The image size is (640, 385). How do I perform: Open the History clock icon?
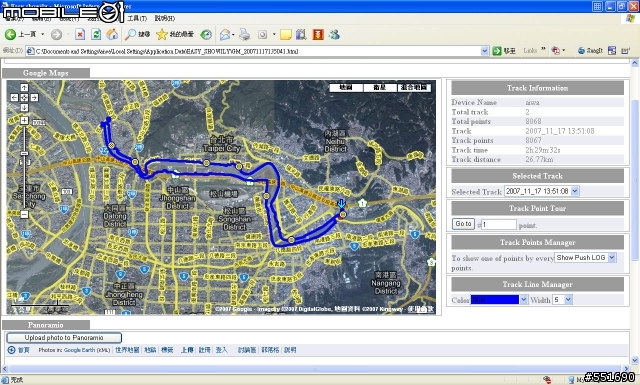pos(206,35)
